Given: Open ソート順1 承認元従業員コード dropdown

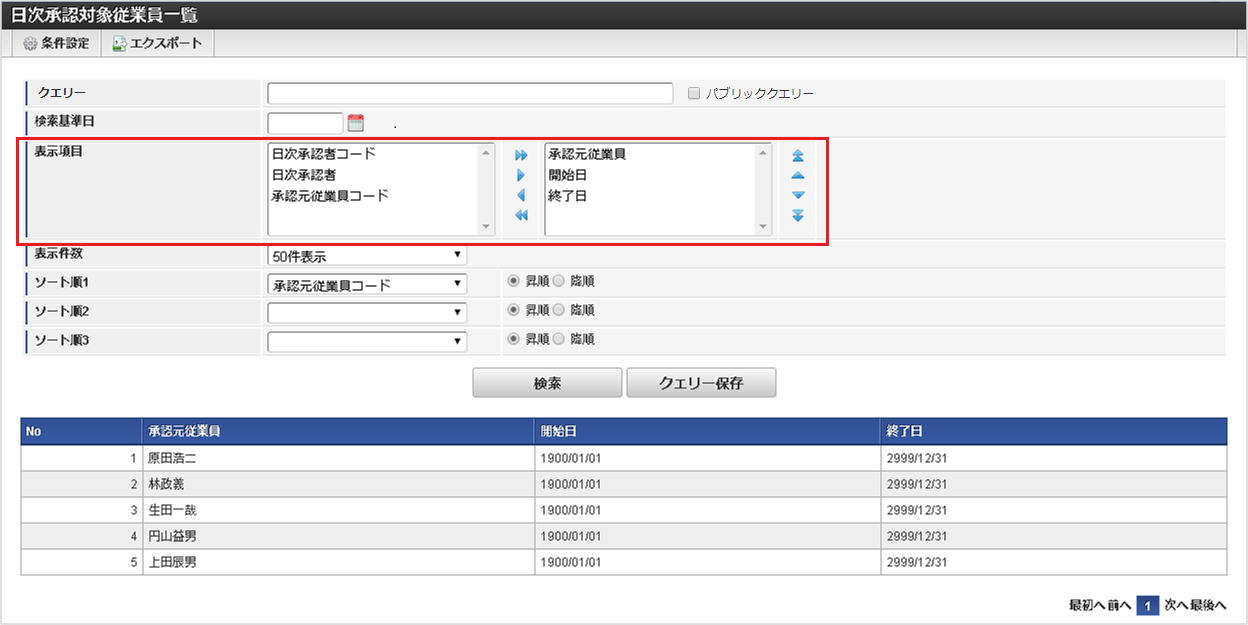Looking at the screenshot, I should point(367,284).
